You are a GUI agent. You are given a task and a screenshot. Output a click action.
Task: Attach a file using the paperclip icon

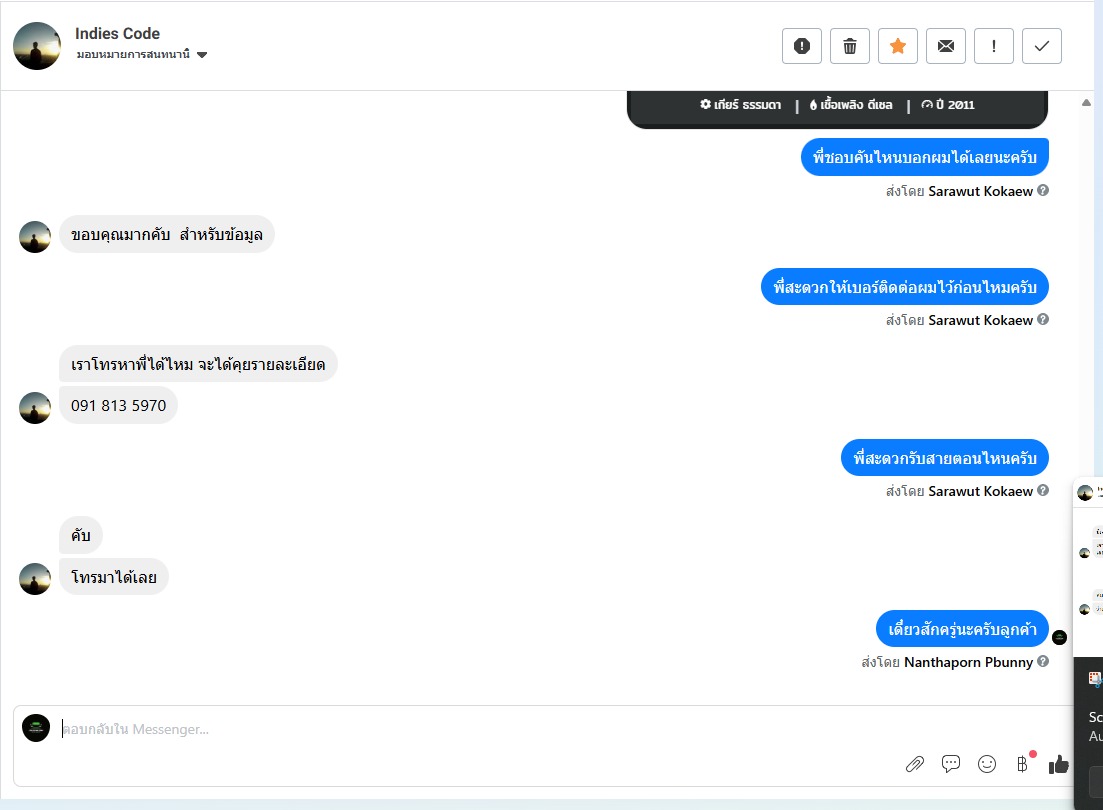point(914,764)
